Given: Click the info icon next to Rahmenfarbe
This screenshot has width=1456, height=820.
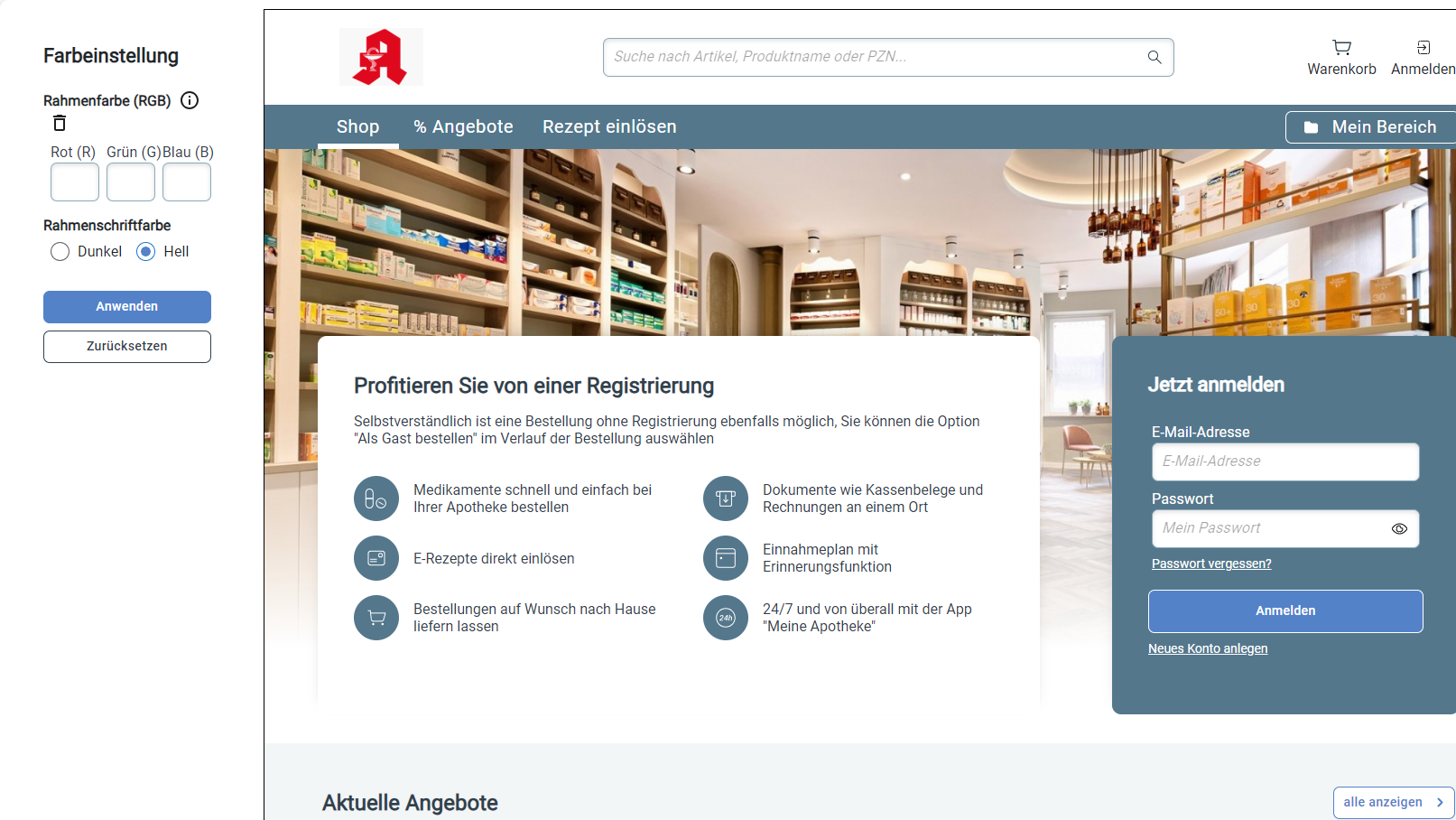Looking at the screenshot, I should click(190, 100).
